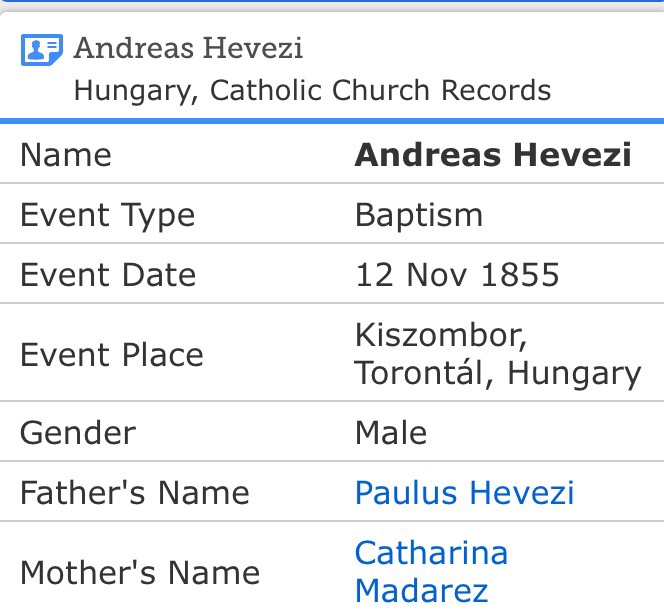Select the Event Type label

pos(107,215)
